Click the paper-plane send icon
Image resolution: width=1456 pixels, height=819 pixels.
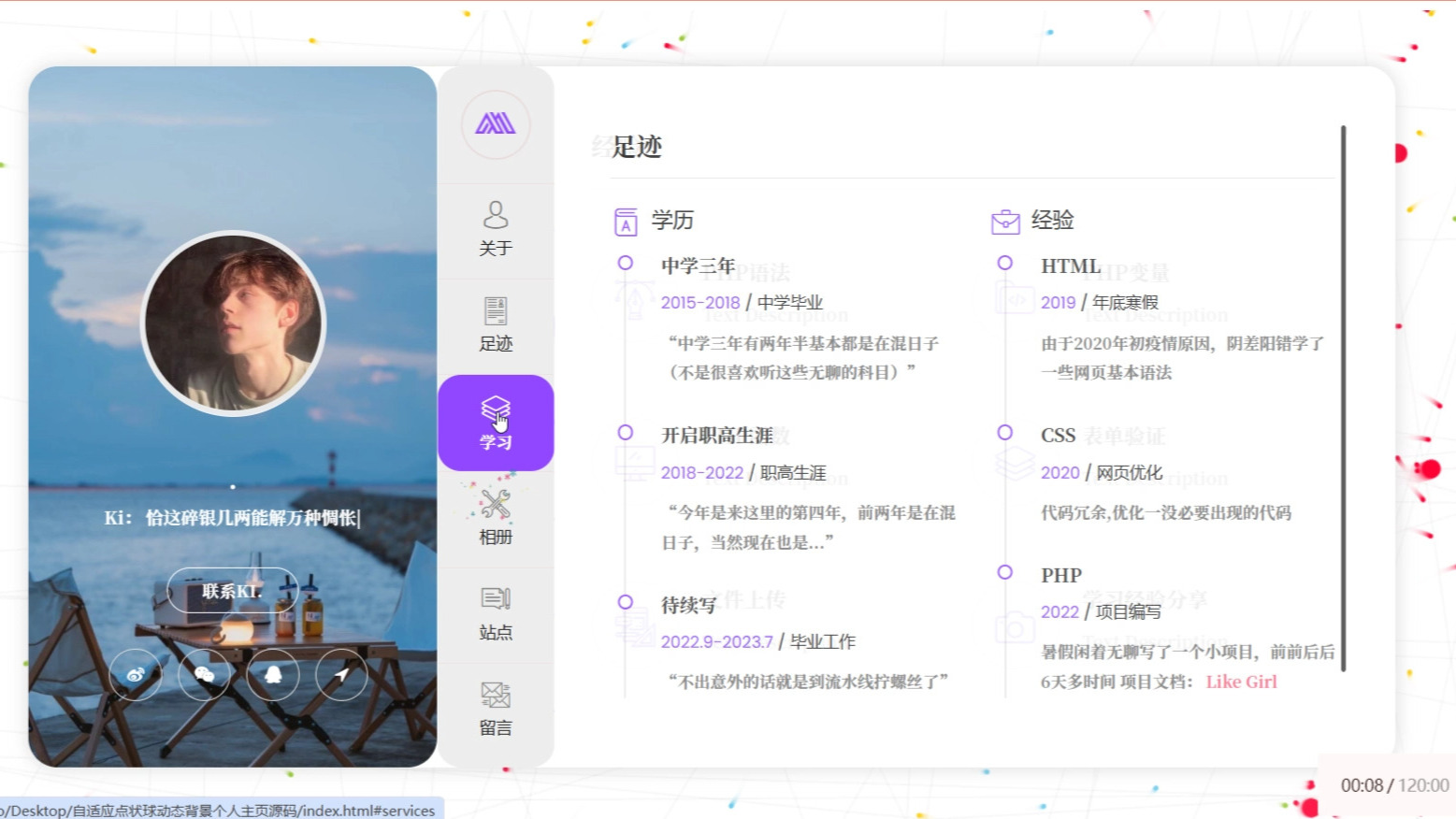click(x=342, y=675)
